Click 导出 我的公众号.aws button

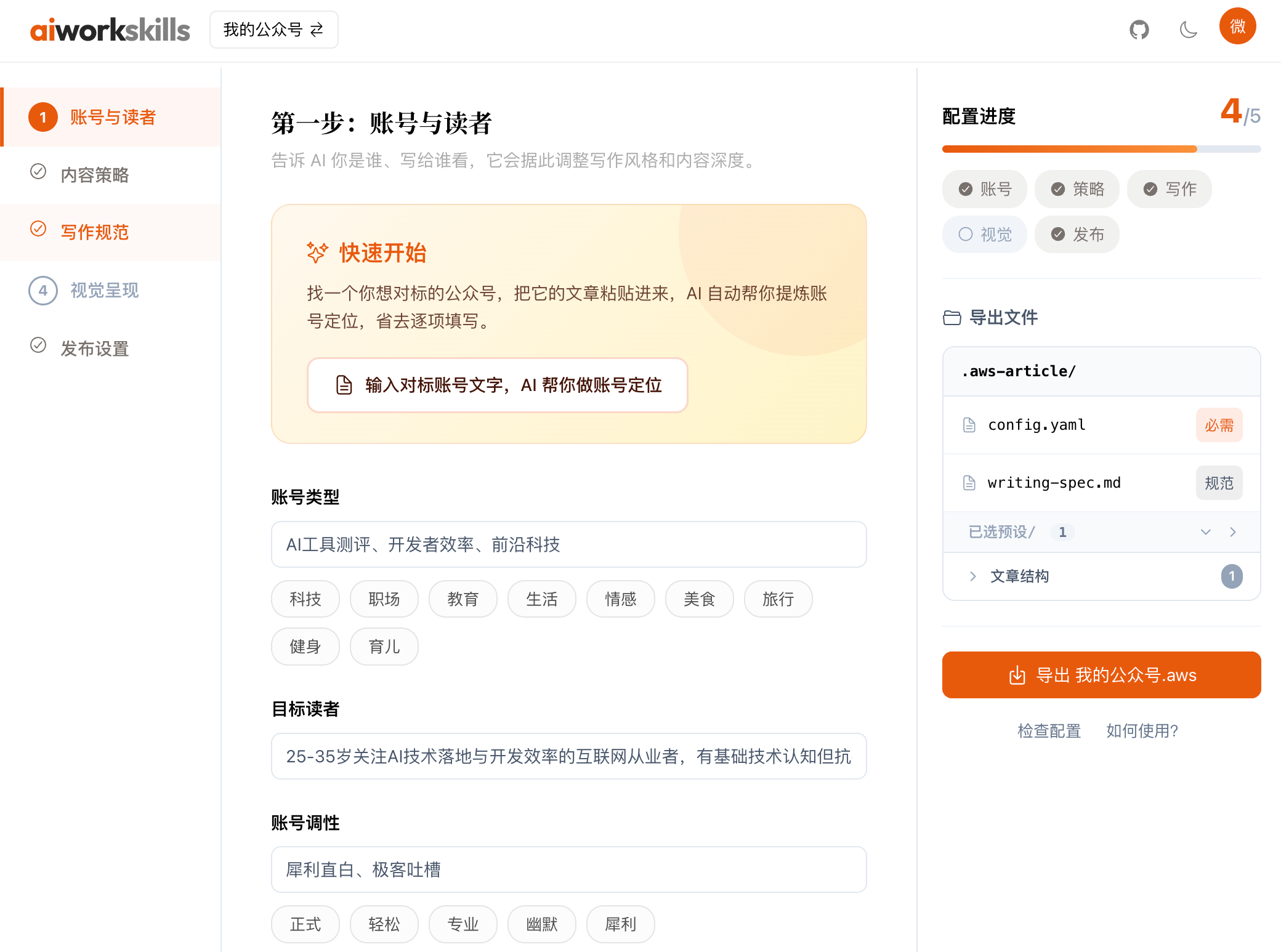point(1102,675)
